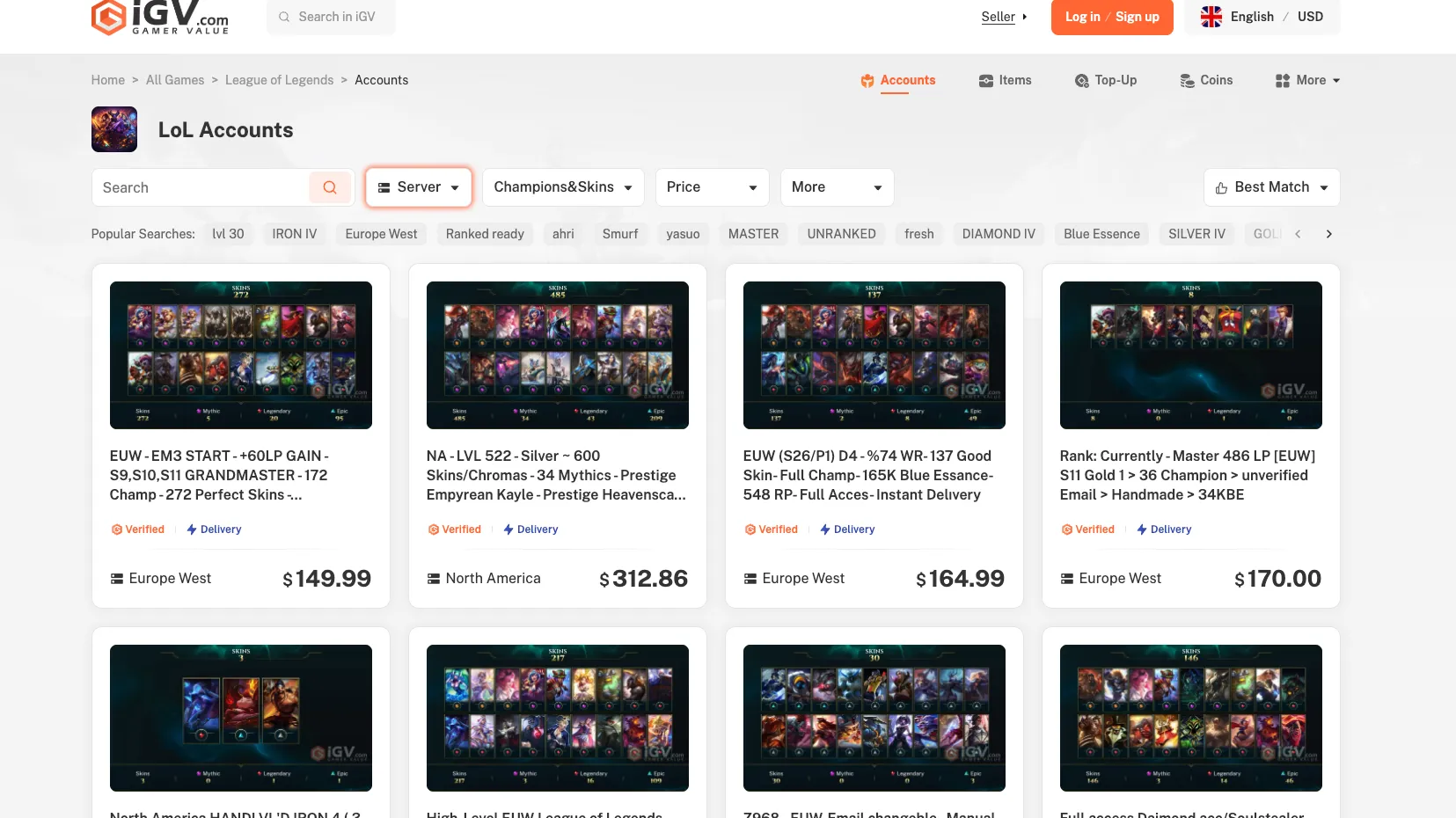1456x818 pixels.
Task: Select the "DIAMOND IV" popular search tag
Action: (x=999, y=234)
